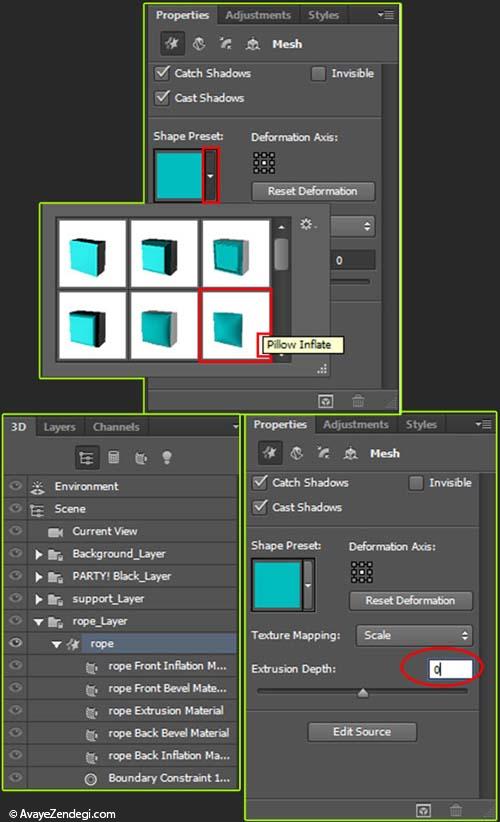Switch to Styles tab in lower panel
Screen dimensions: 500x822
421,425
